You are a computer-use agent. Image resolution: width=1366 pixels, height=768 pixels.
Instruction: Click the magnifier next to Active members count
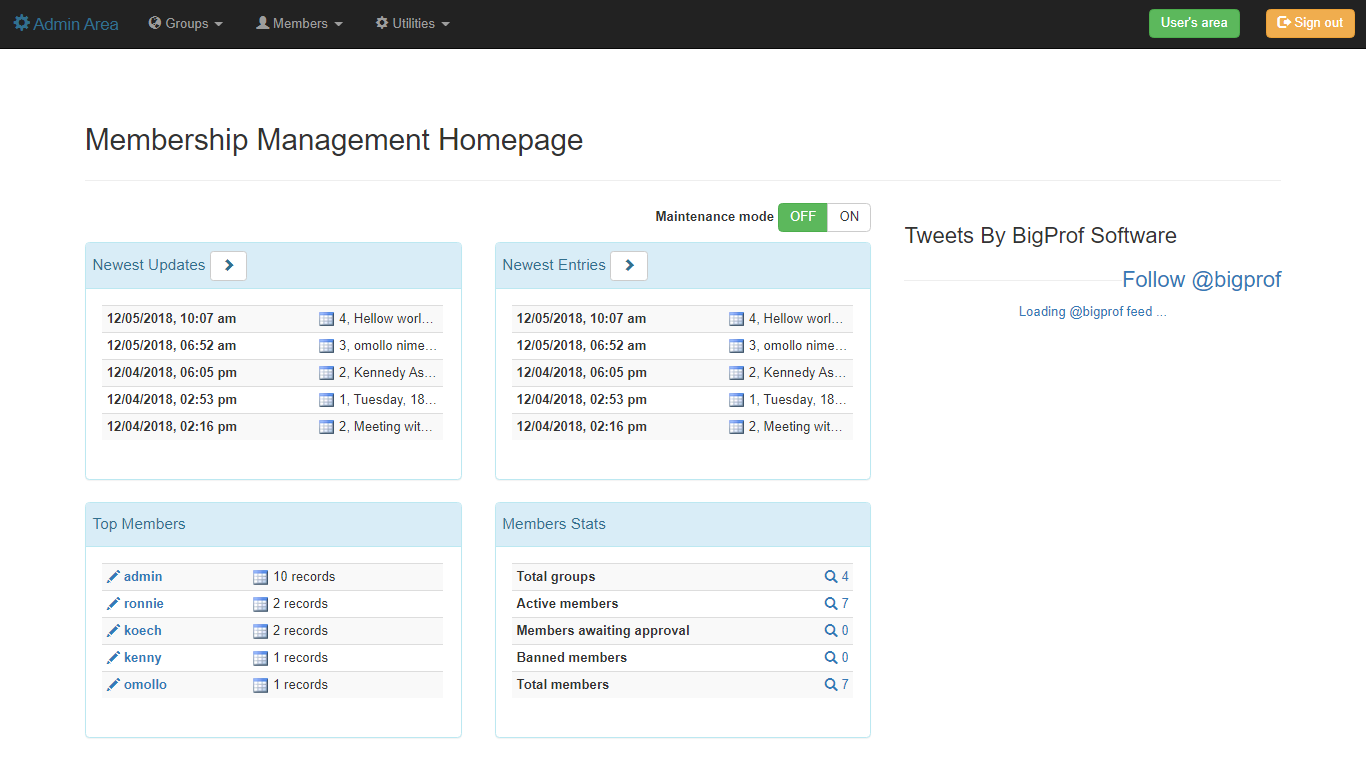pos(831,603)
